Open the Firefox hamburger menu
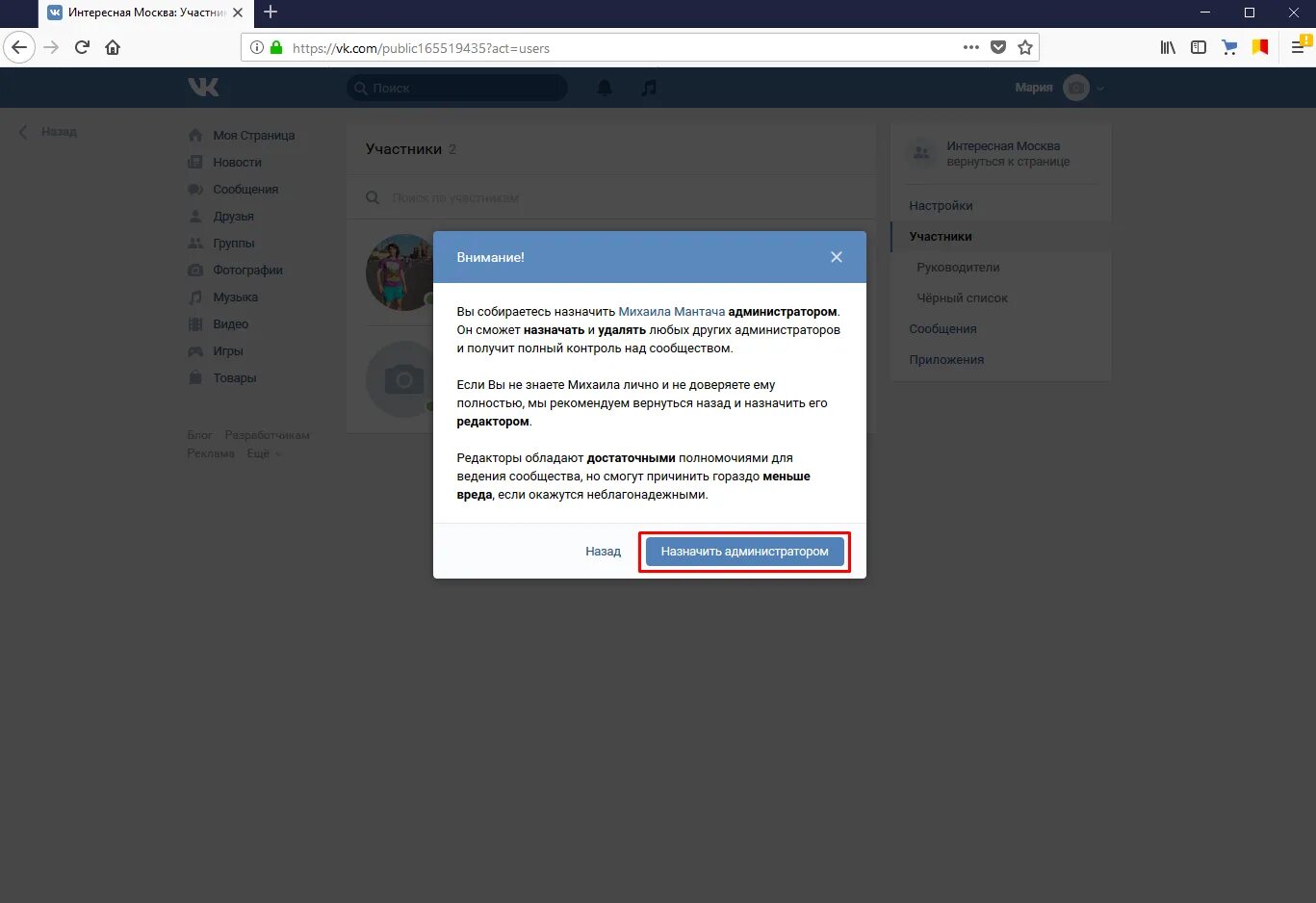The image size is (1316, 903). (x=1298, y=47)
